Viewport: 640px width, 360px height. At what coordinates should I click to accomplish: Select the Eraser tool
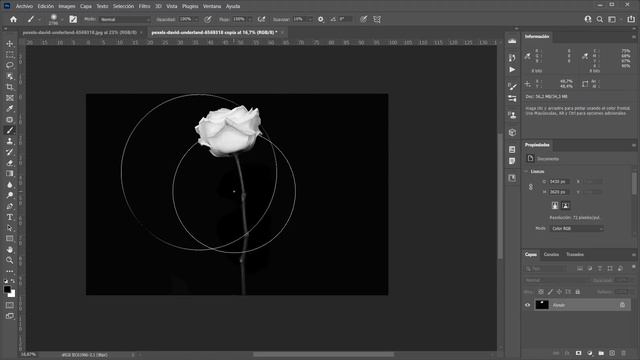click(x=10, y=163)
